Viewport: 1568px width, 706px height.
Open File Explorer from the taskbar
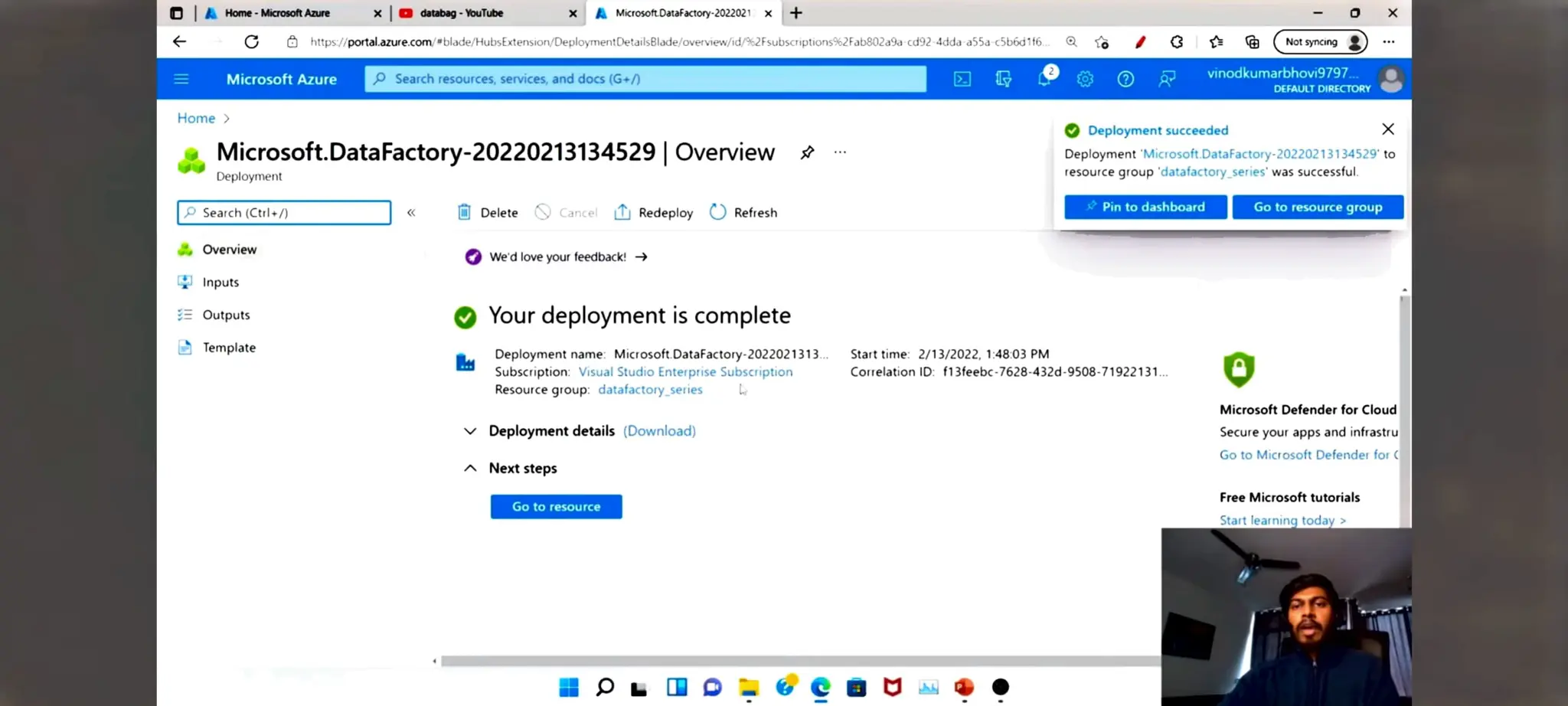coord(749,688)
